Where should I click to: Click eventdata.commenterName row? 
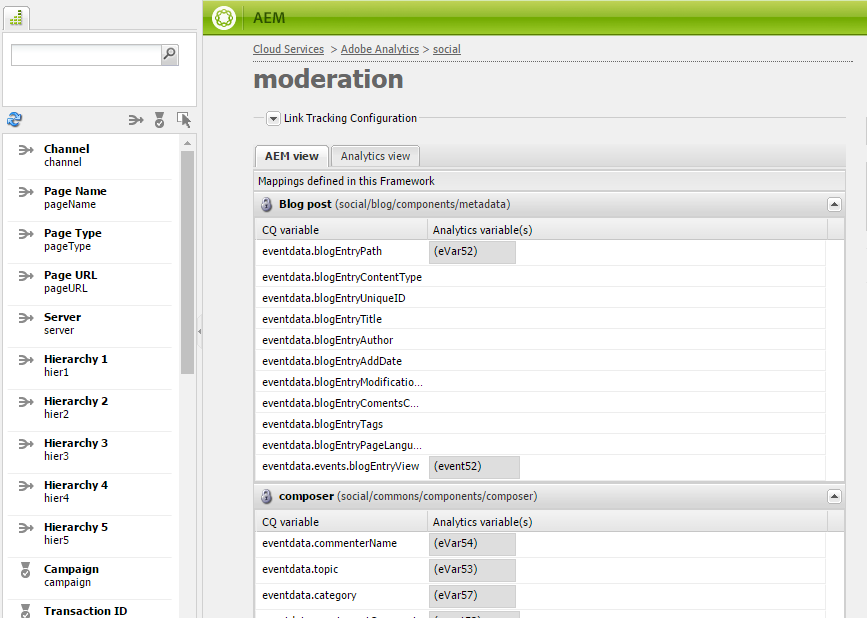pyautogui.click(x=541, y=544)
